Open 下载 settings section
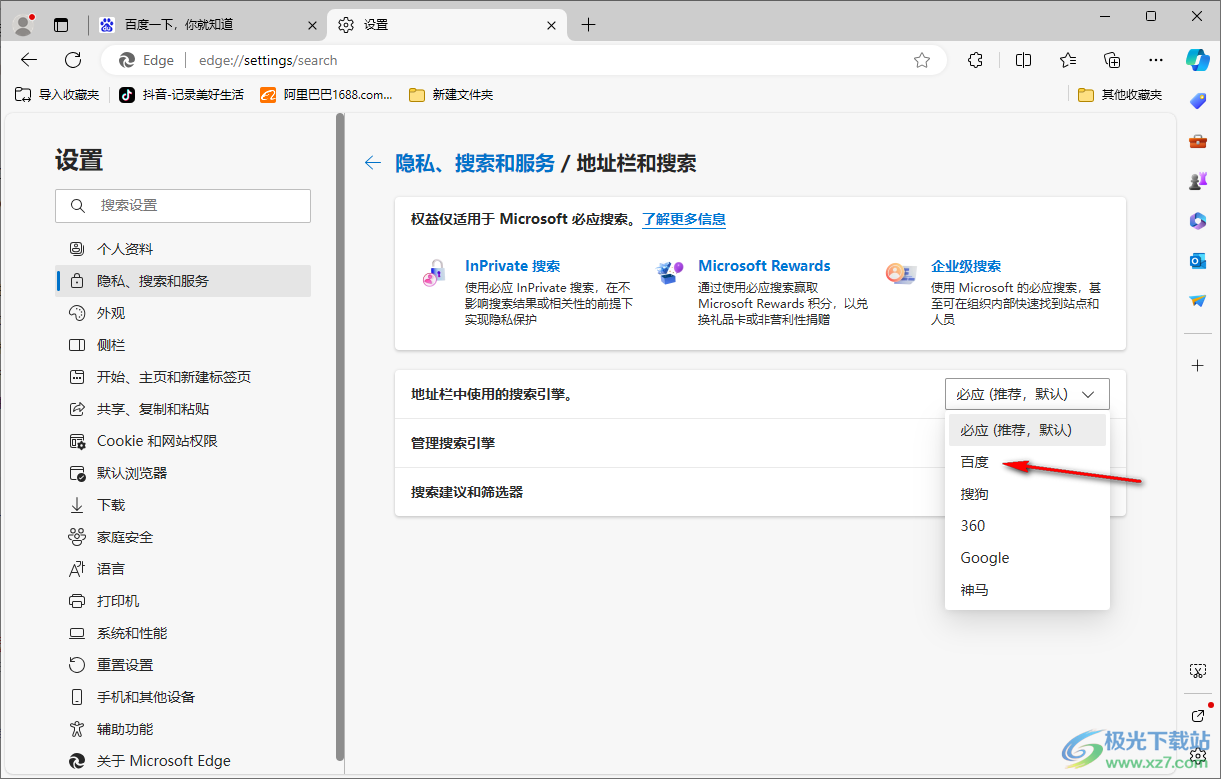Screen dimensions: 1221x779 click(x=183, y=505)
